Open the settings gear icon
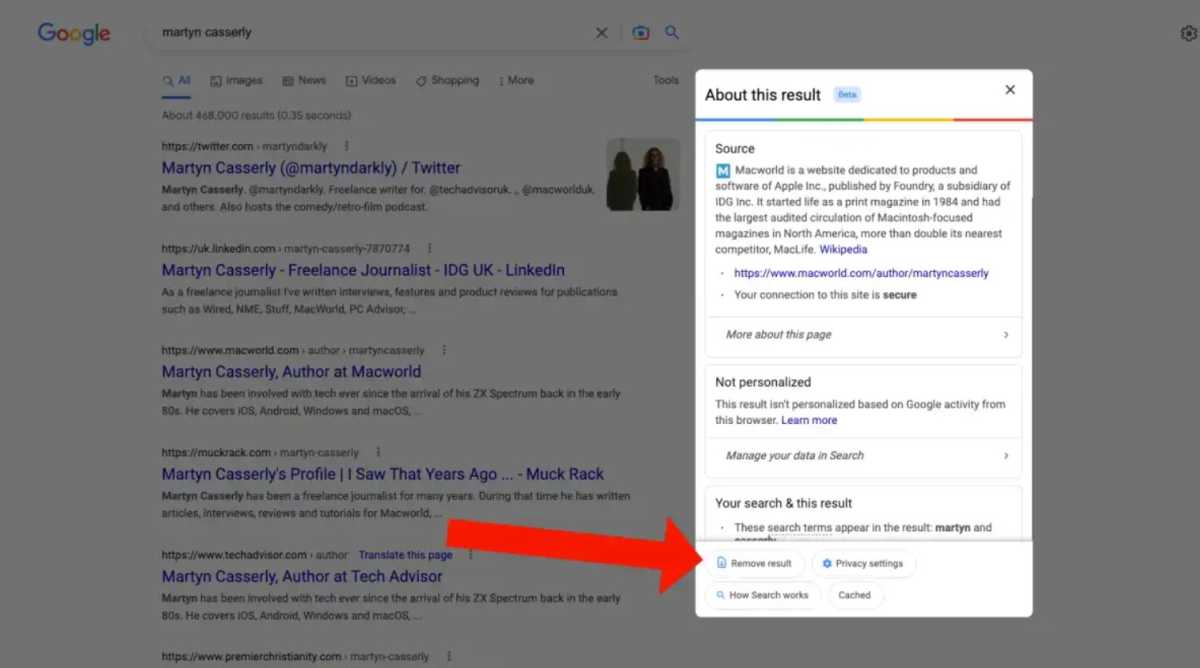The image size is (1200, 668). [x=1189, y=33]
